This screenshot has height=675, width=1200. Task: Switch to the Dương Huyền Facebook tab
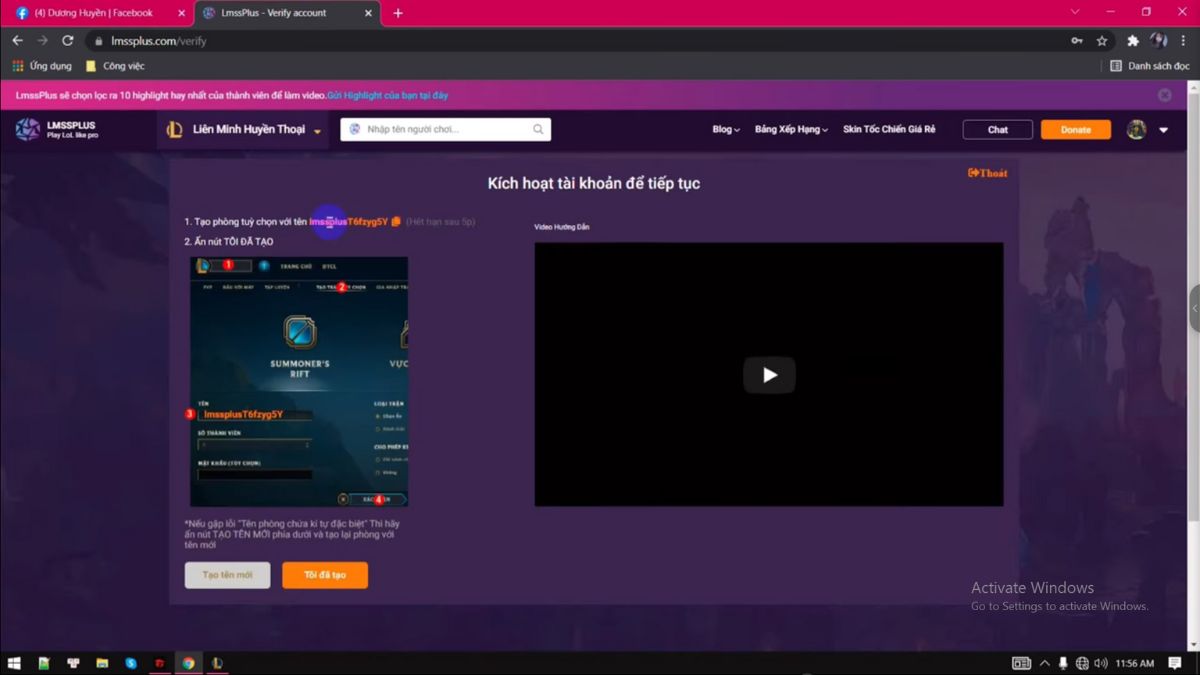click(x=93, y=13)
